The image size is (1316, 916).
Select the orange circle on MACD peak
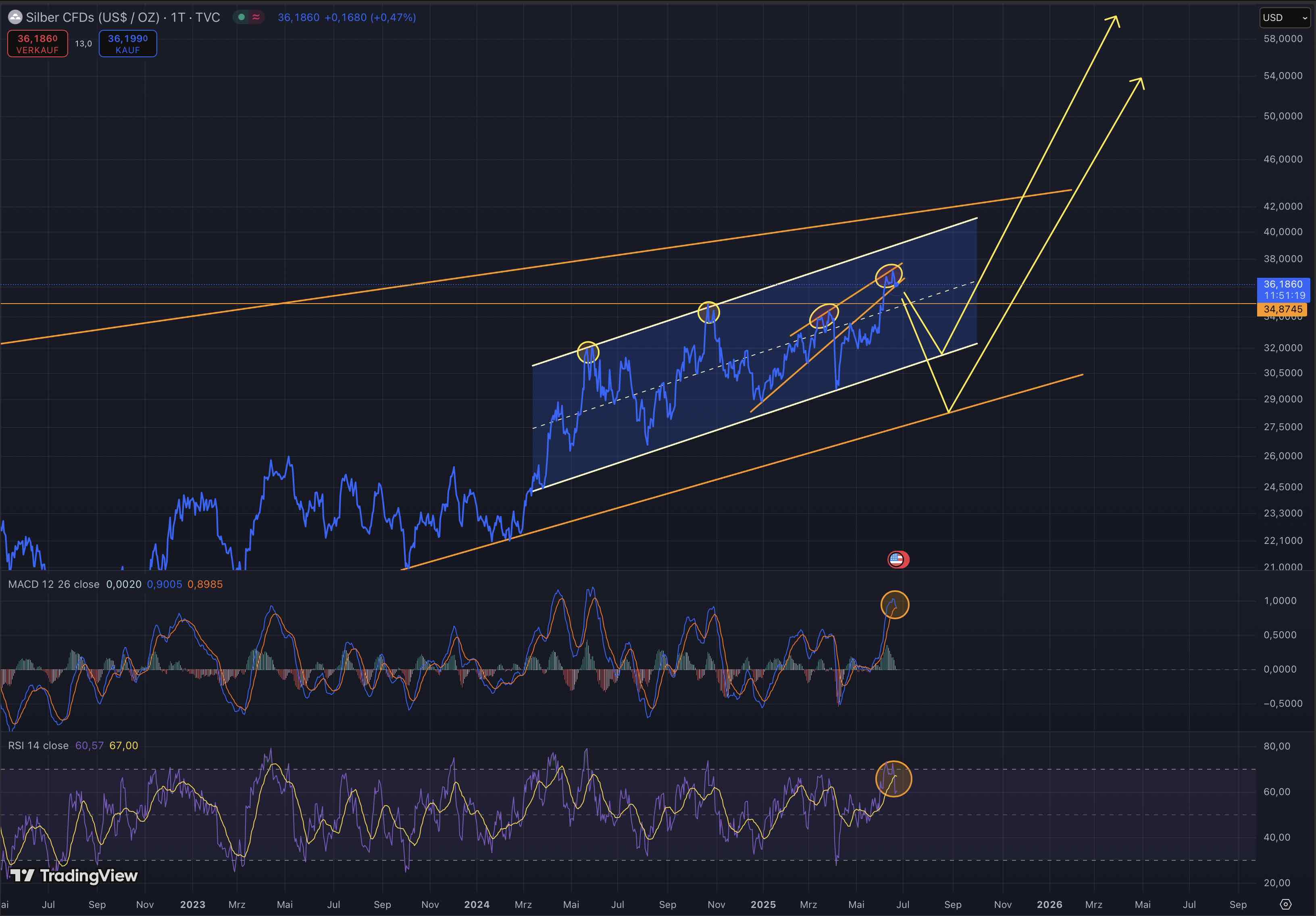tap(895, 605)
